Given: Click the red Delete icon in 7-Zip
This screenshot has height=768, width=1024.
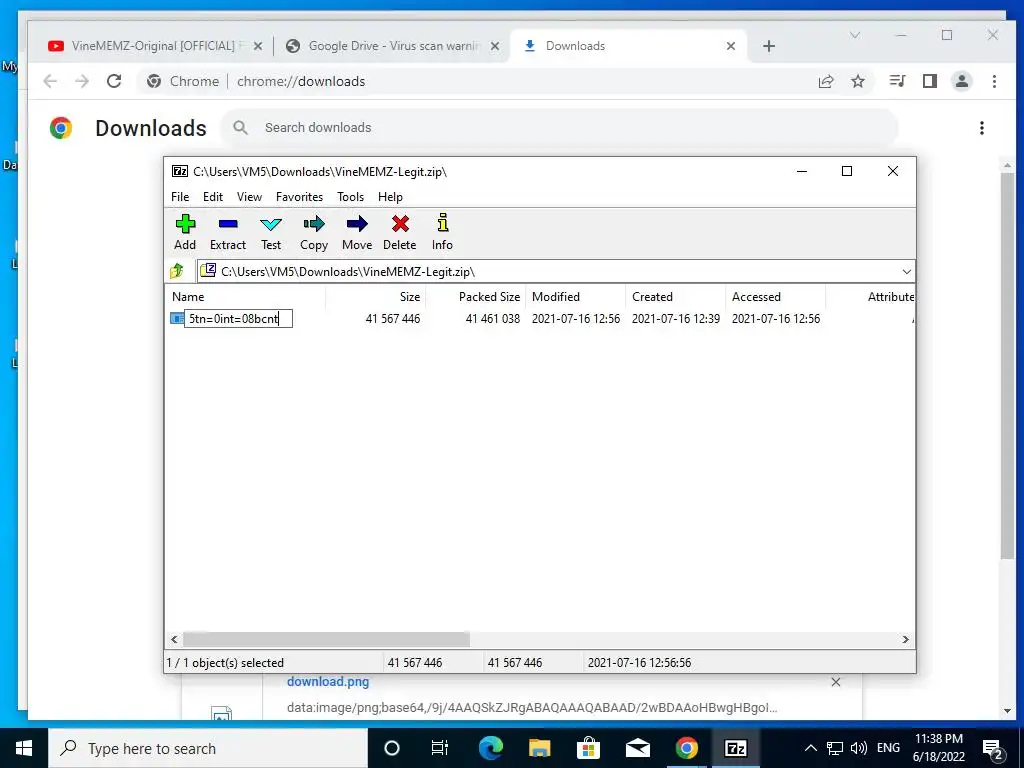Looking at the screenshot, I should tap(400, 232).
